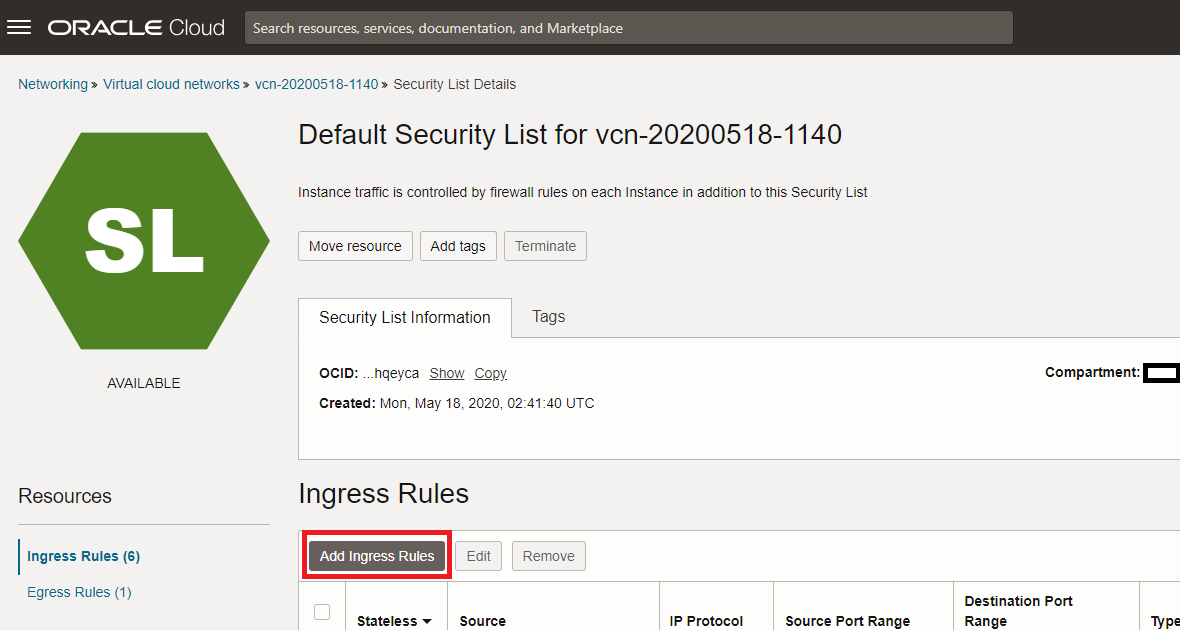This screenshot has width=1180, height=630.
Task: Check the select-all checkbox in rules table
Action: pos(321,613)
